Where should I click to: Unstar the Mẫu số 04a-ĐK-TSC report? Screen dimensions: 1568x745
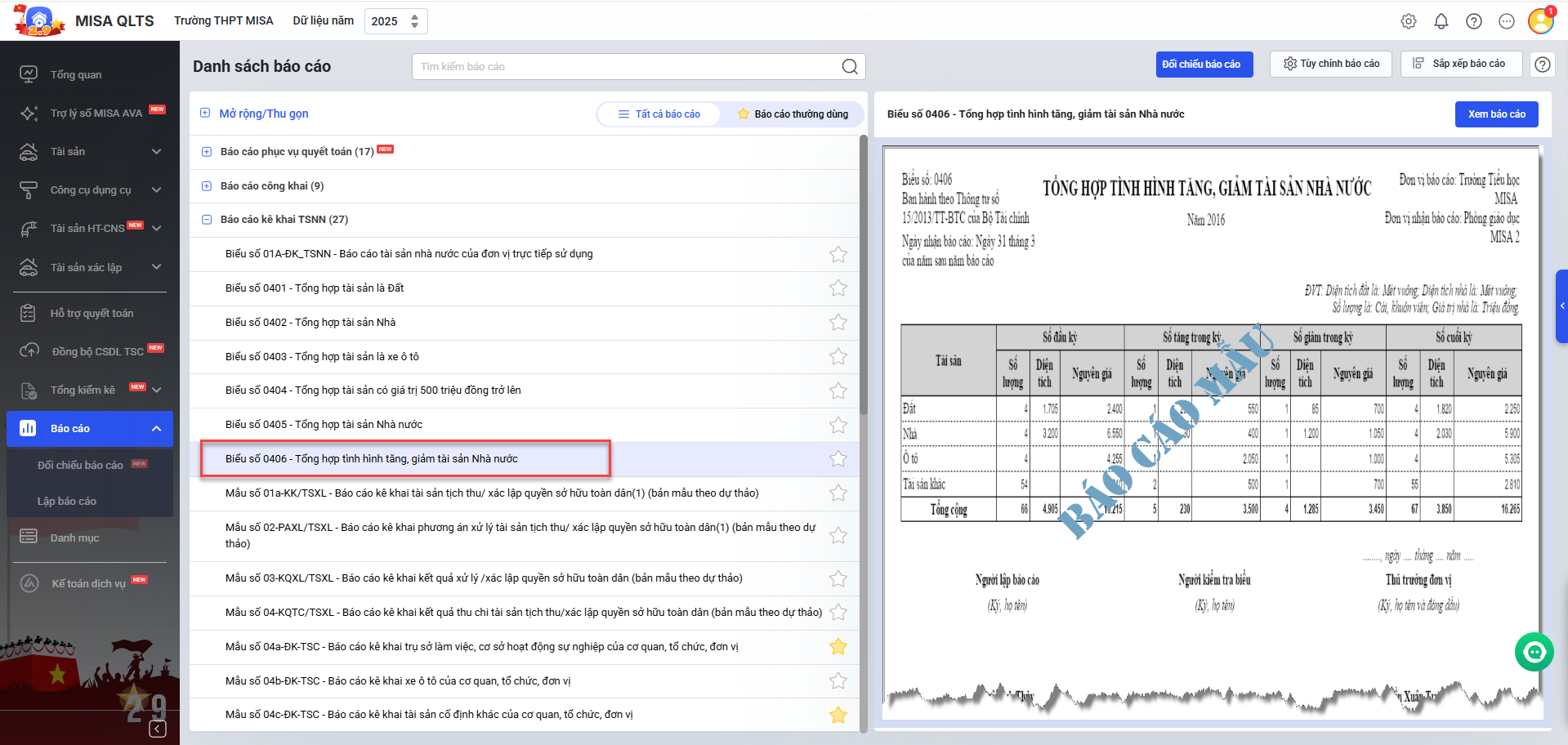[838, 647]
